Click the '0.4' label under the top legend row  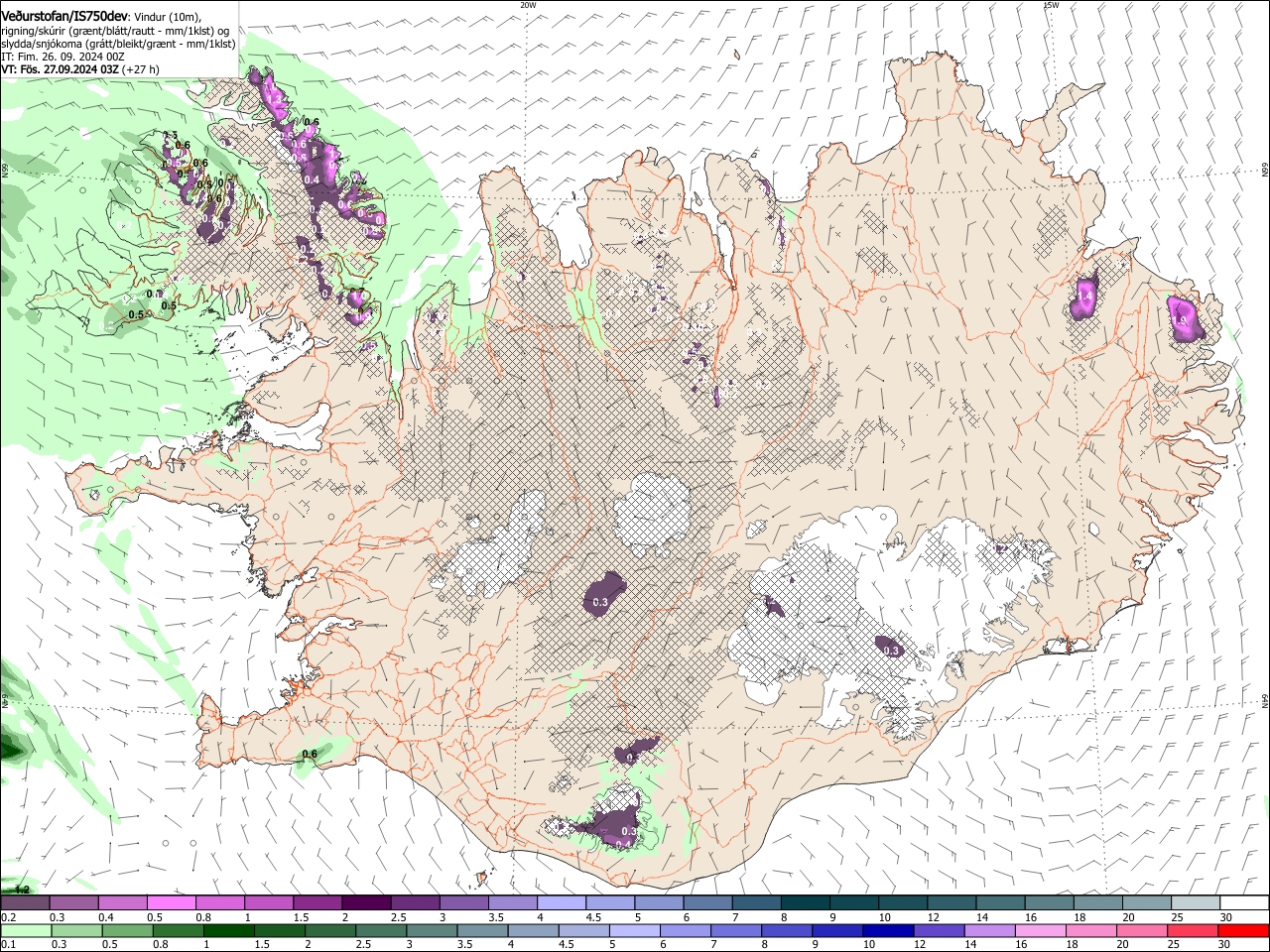click(x=106, y=917)
